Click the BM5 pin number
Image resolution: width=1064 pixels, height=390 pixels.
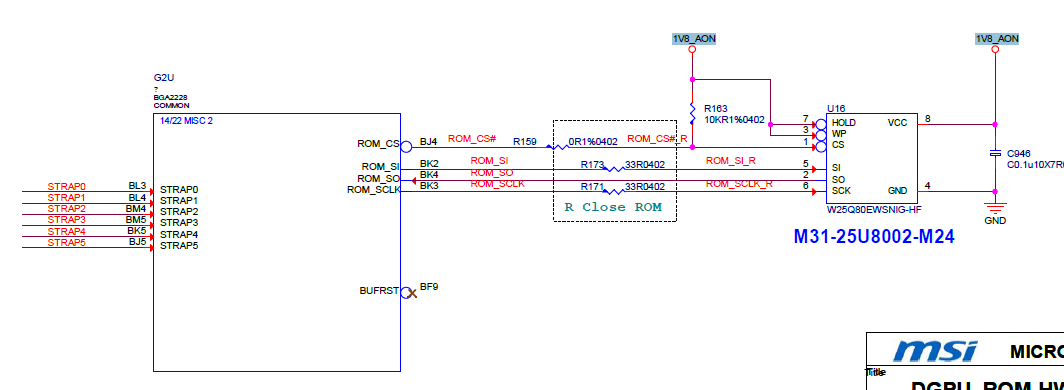136,219
